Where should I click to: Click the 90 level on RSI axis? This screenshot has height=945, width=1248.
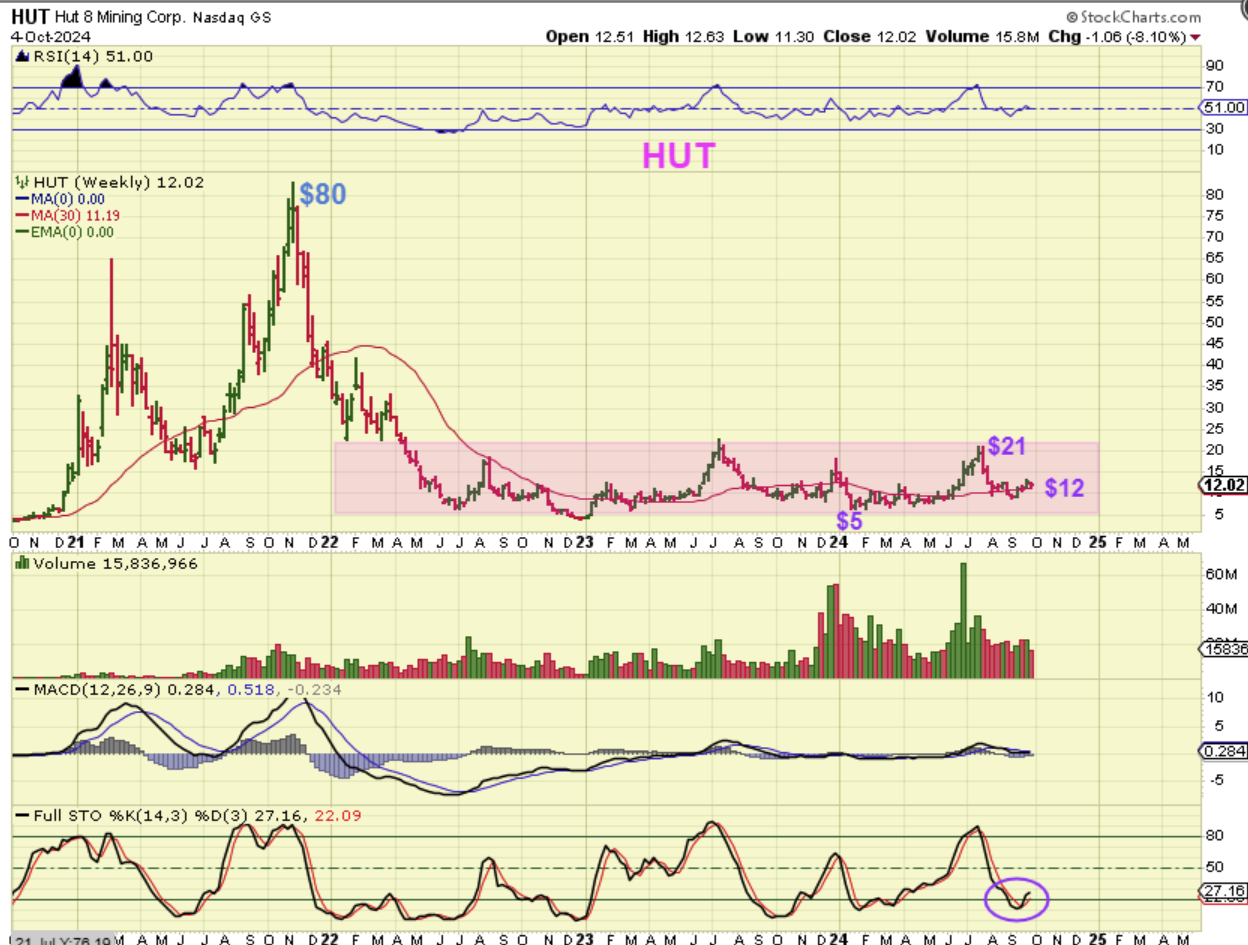1212,66
